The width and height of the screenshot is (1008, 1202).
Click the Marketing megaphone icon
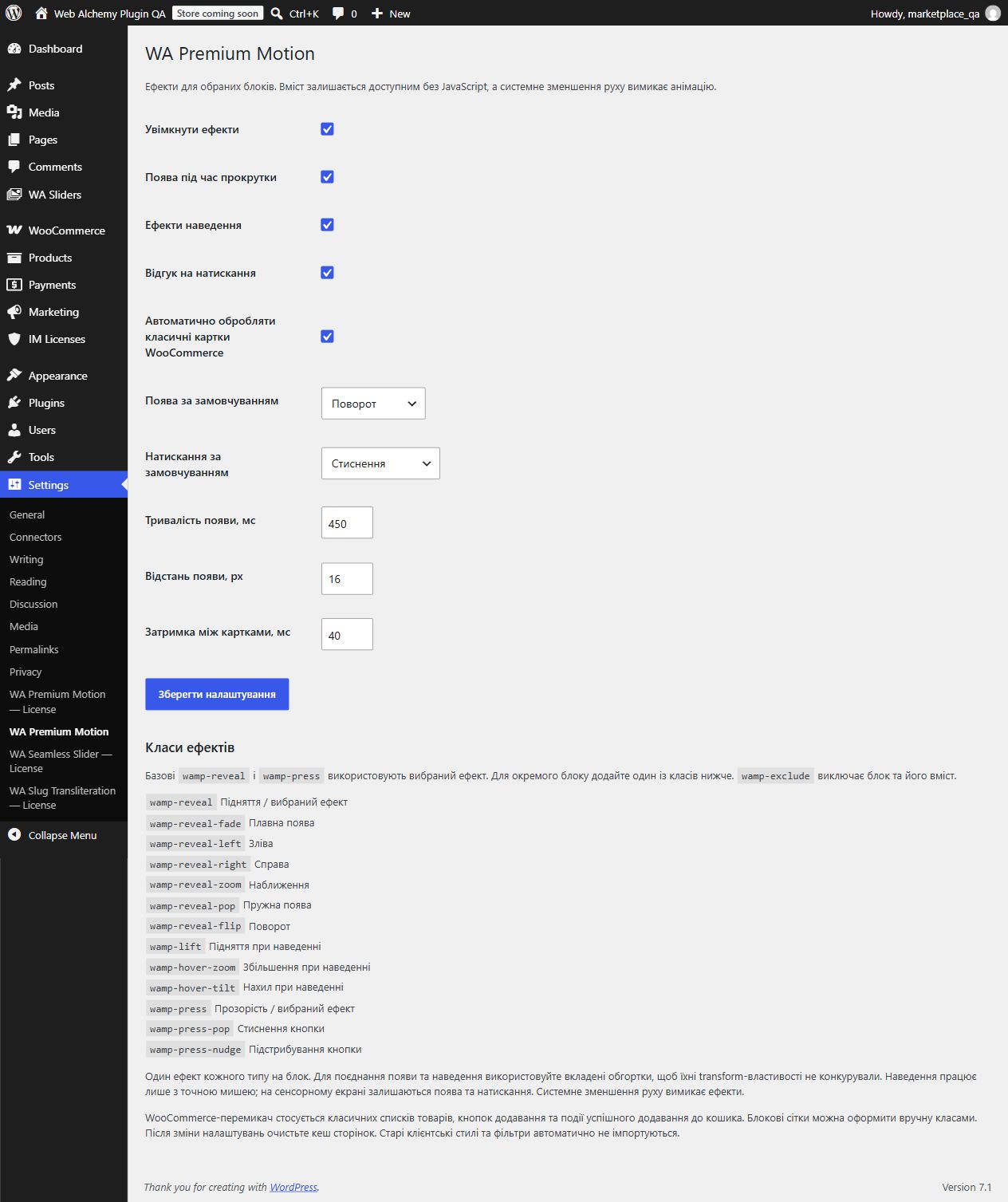(14, 312)
